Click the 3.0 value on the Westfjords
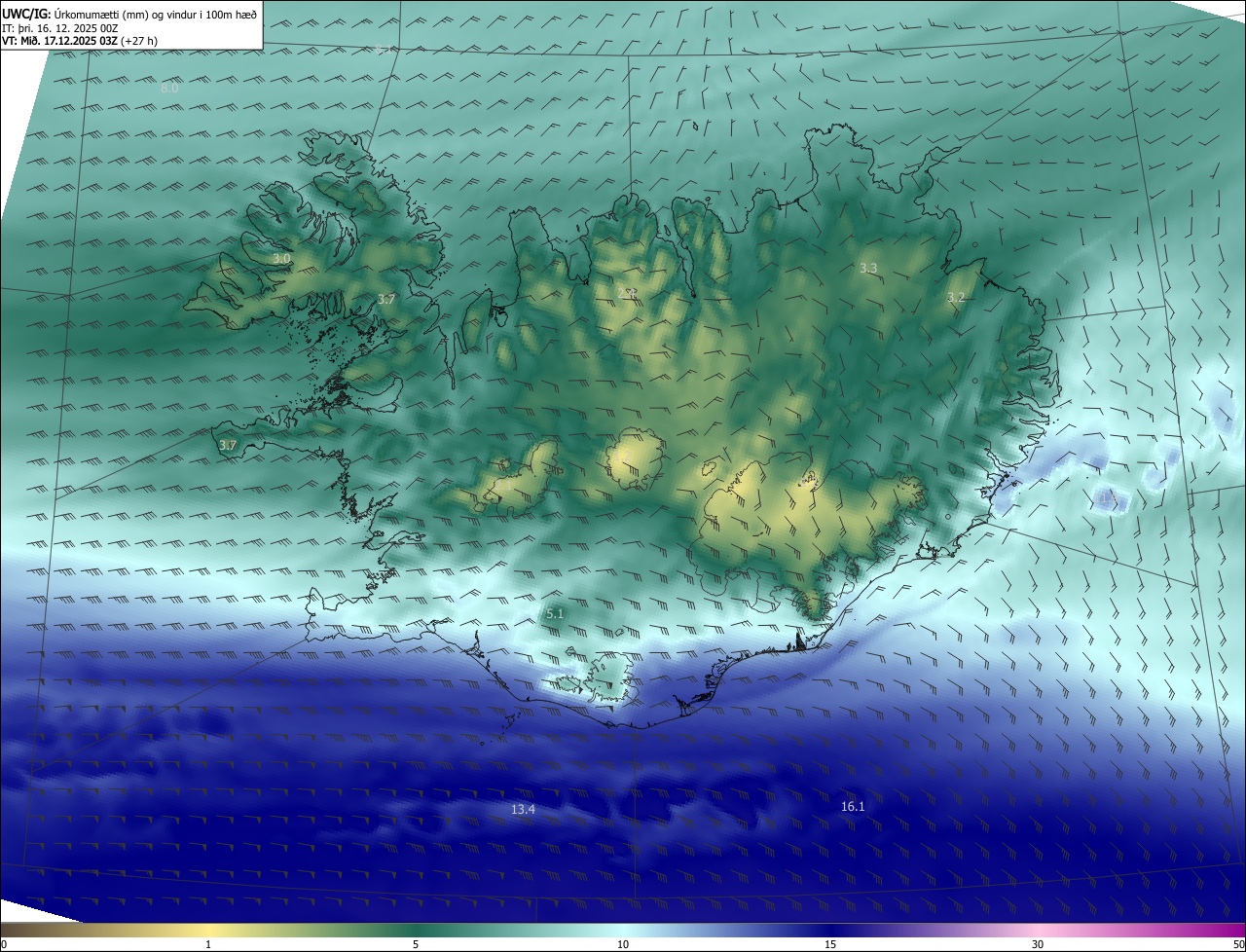Image resolution: width=1246 pixels, height=952 pixels. coord(281,259)
